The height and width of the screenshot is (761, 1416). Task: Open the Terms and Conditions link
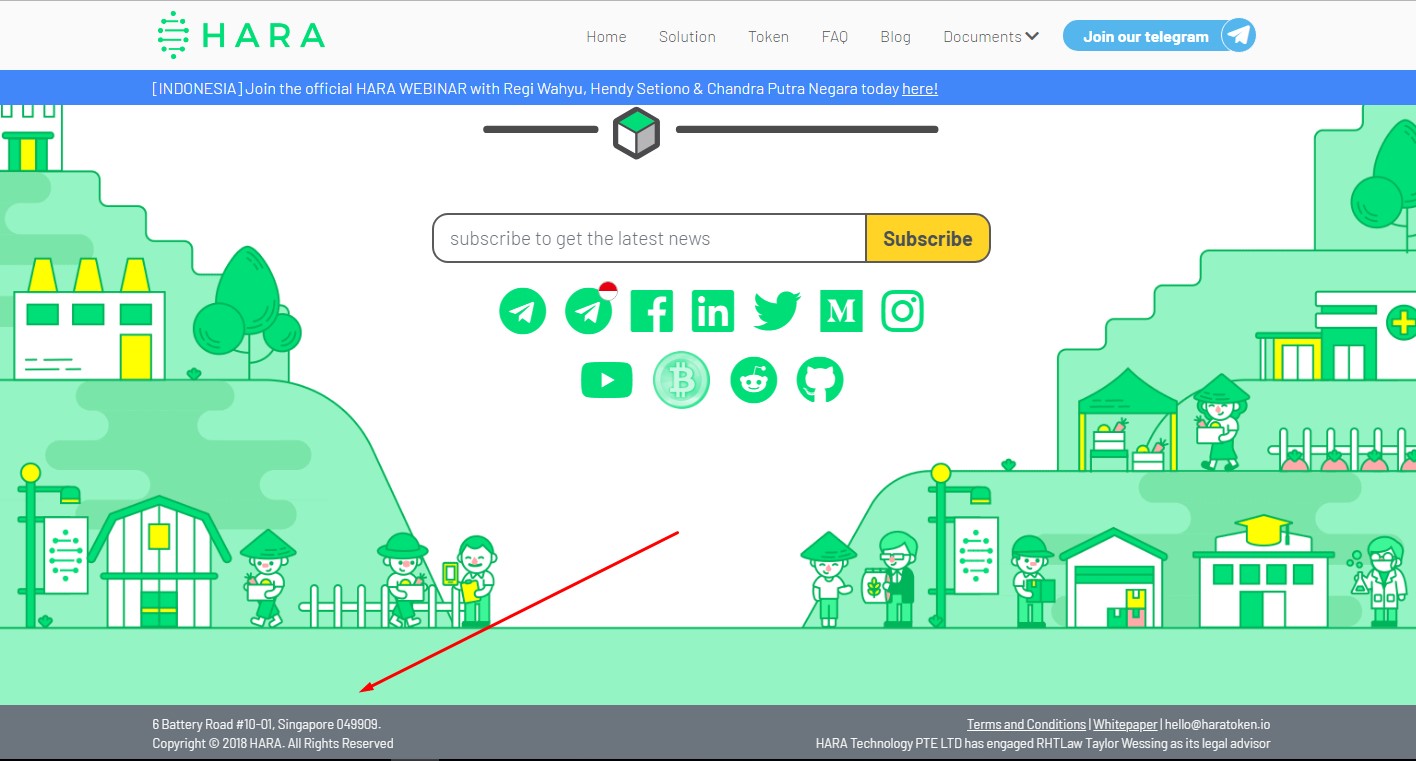tap(1026, 724)
